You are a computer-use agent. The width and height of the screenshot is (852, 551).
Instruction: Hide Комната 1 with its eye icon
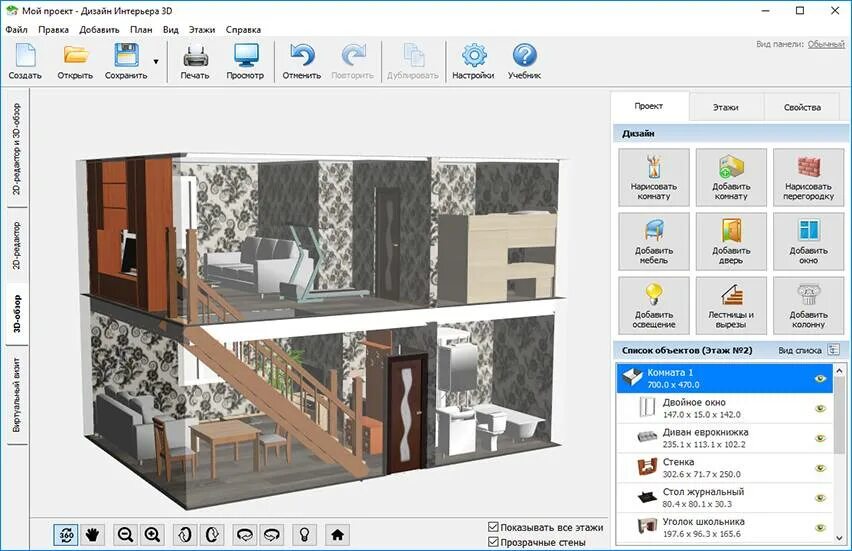[x=820, y=379]
